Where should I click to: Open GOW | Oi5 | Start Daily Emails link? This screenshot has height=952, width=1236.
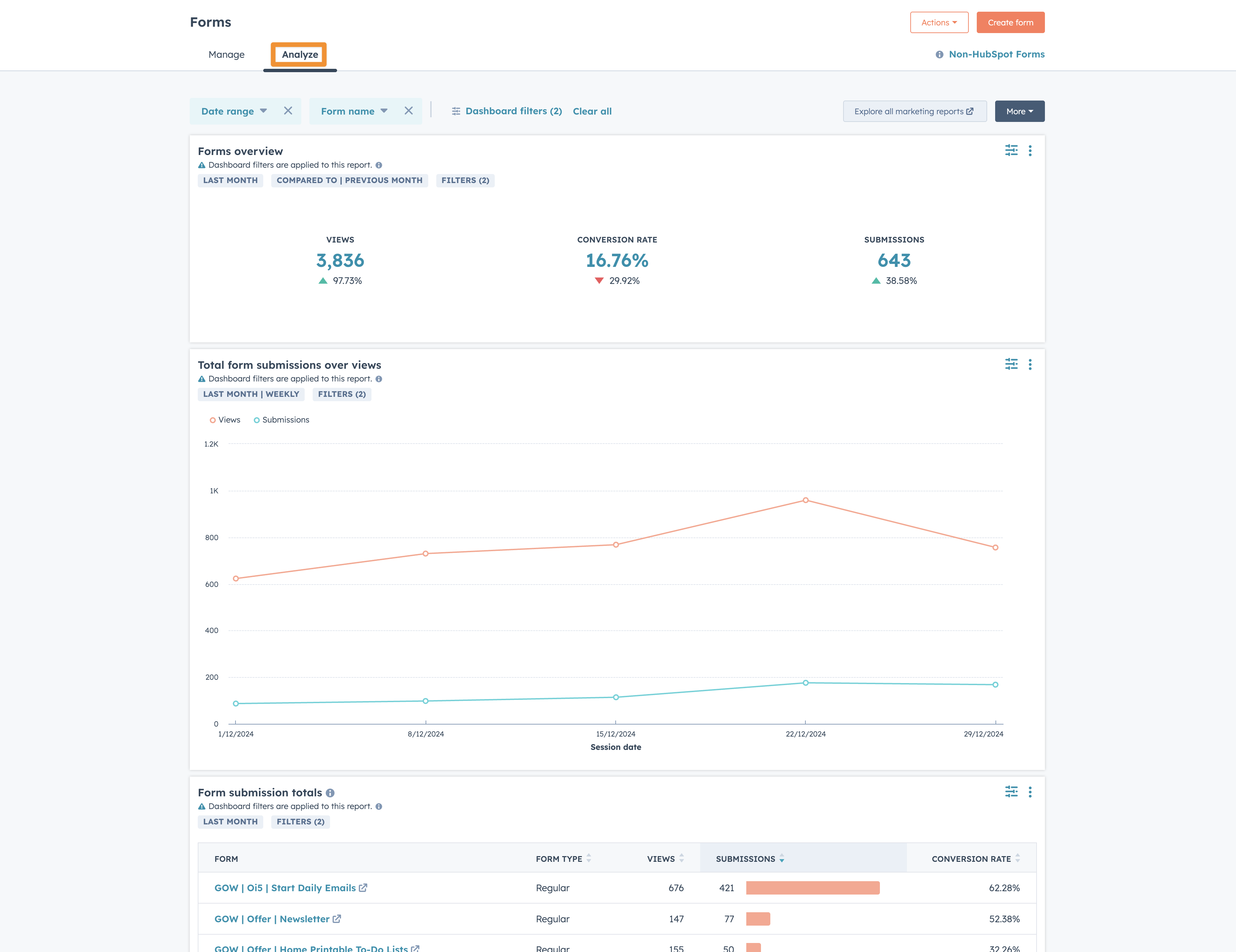pyautogui.click(x=285, y=888)
